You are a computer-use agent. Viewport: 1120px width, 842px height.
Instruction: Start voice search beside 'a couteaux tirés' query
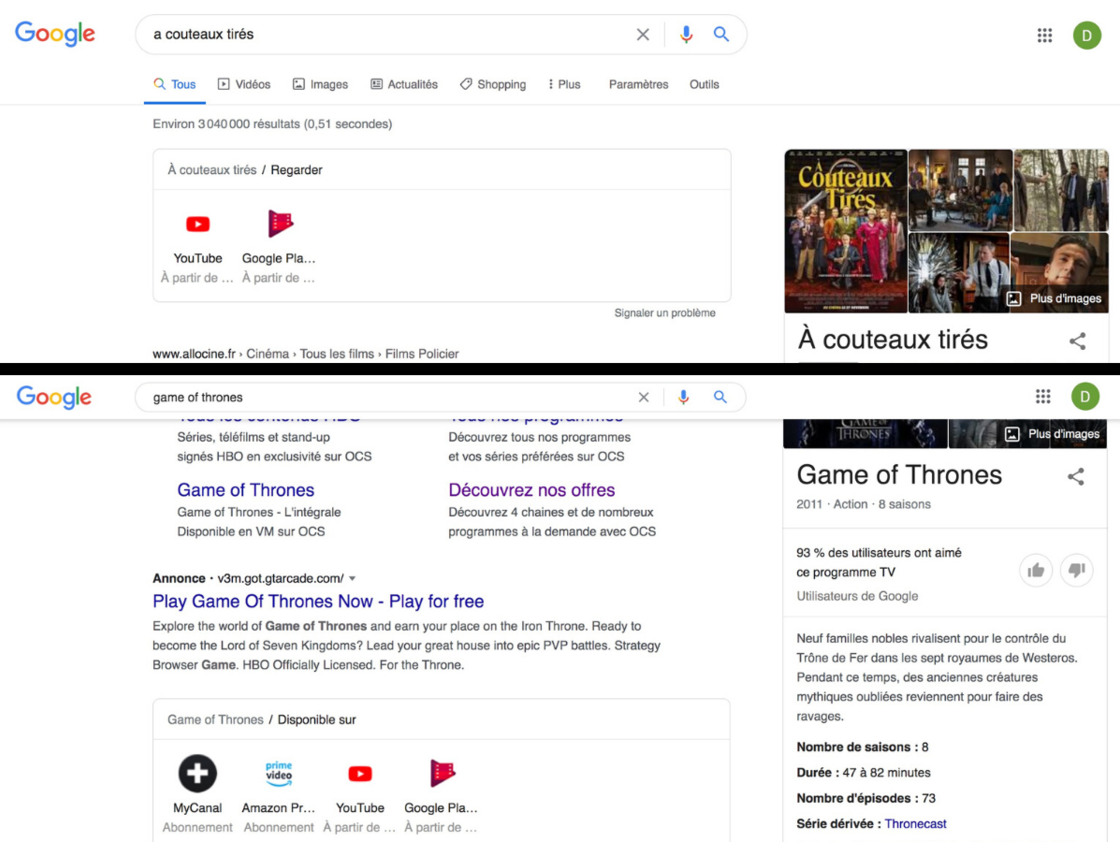point(686,34)
